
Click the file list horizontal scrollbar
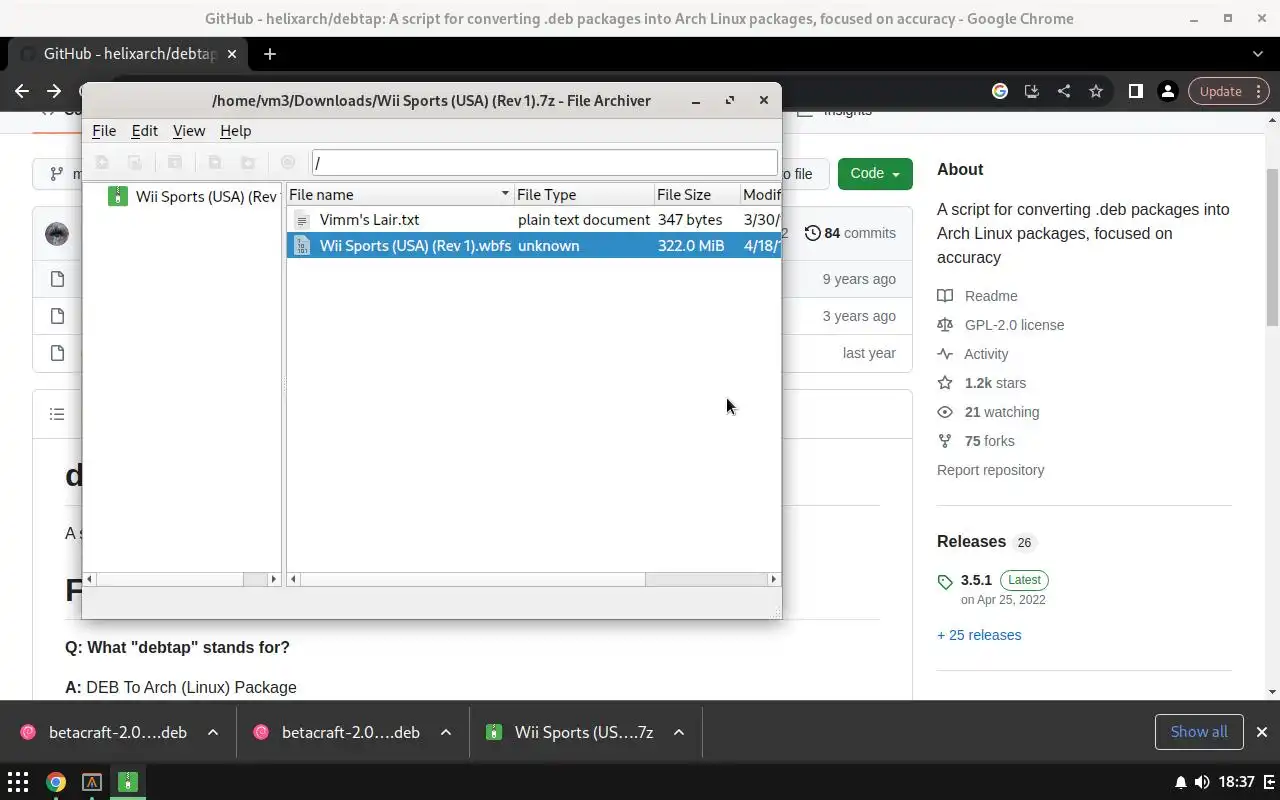click(x=533, y=579)
